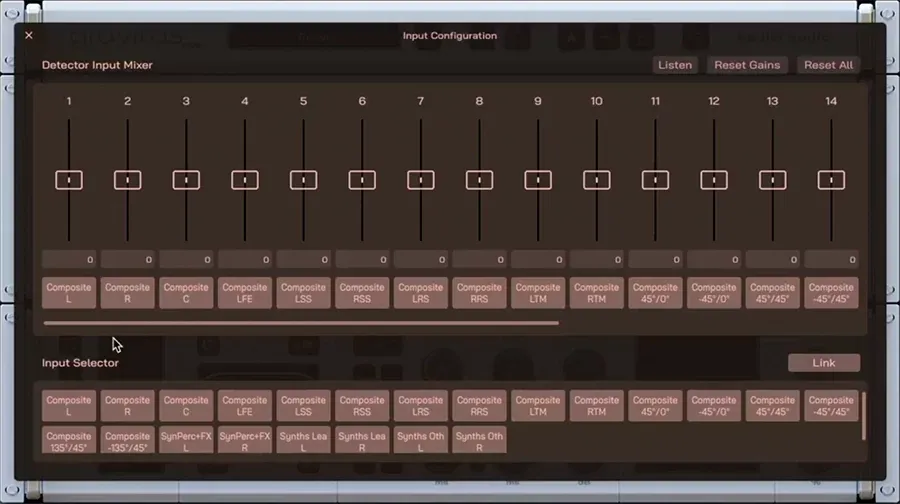Image resolution: width=900 pixels, height=504 pixels.
Task: Select mixer channel 7 Composite LRS button
Action: tap(421, 293)
